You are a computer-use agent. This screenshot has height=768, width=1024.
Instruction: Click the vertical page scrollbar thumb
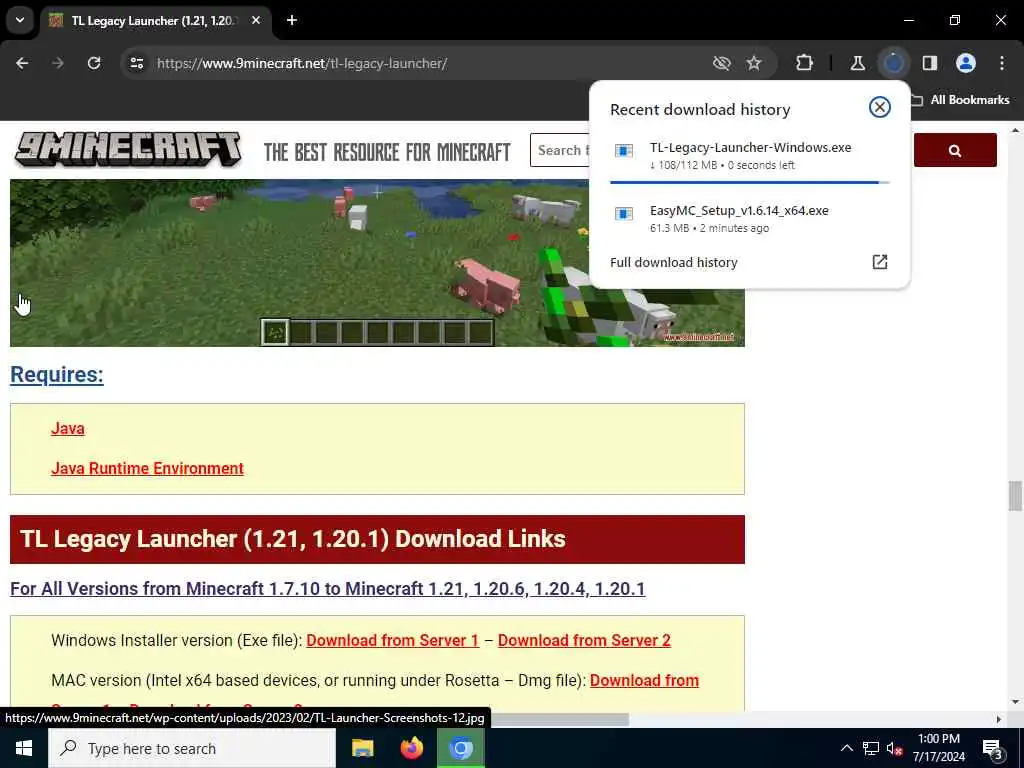point(1015,496)
